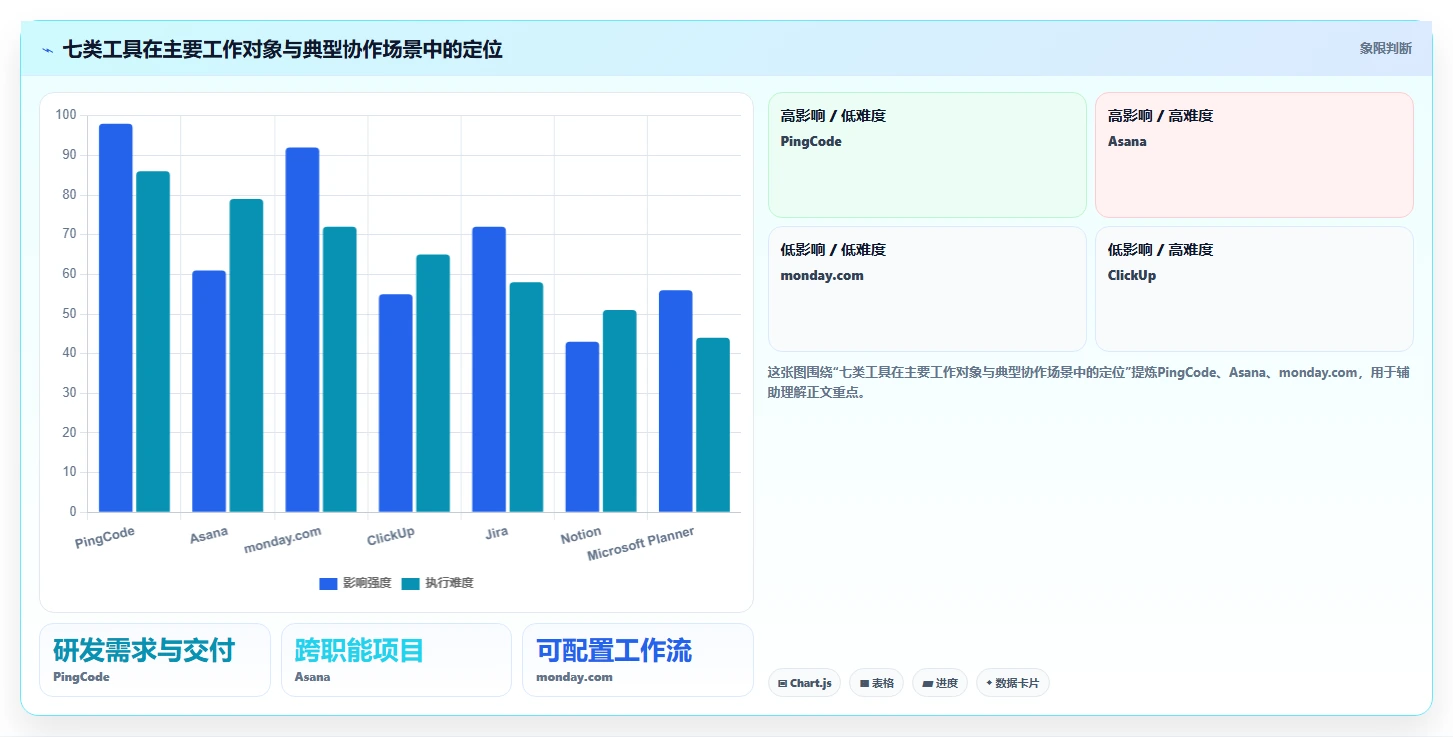
Task: Click the 象限判断 label in the header
Action: [1385, 48]
